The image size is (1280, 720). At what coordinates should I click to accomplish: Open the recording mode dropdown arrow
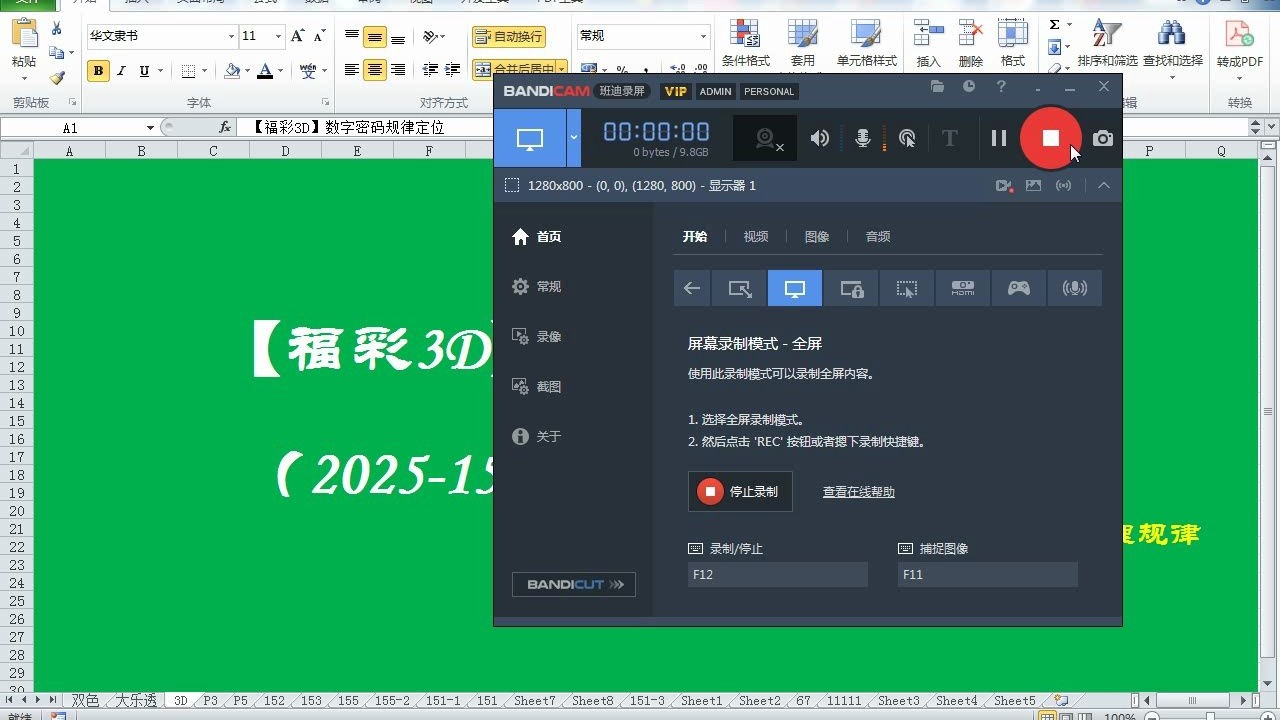coord(574,138)
